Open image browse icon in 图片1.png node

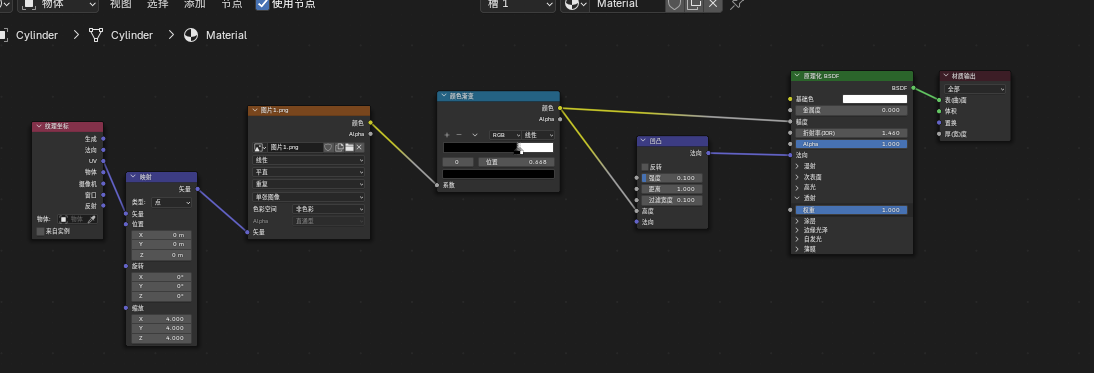260,147
